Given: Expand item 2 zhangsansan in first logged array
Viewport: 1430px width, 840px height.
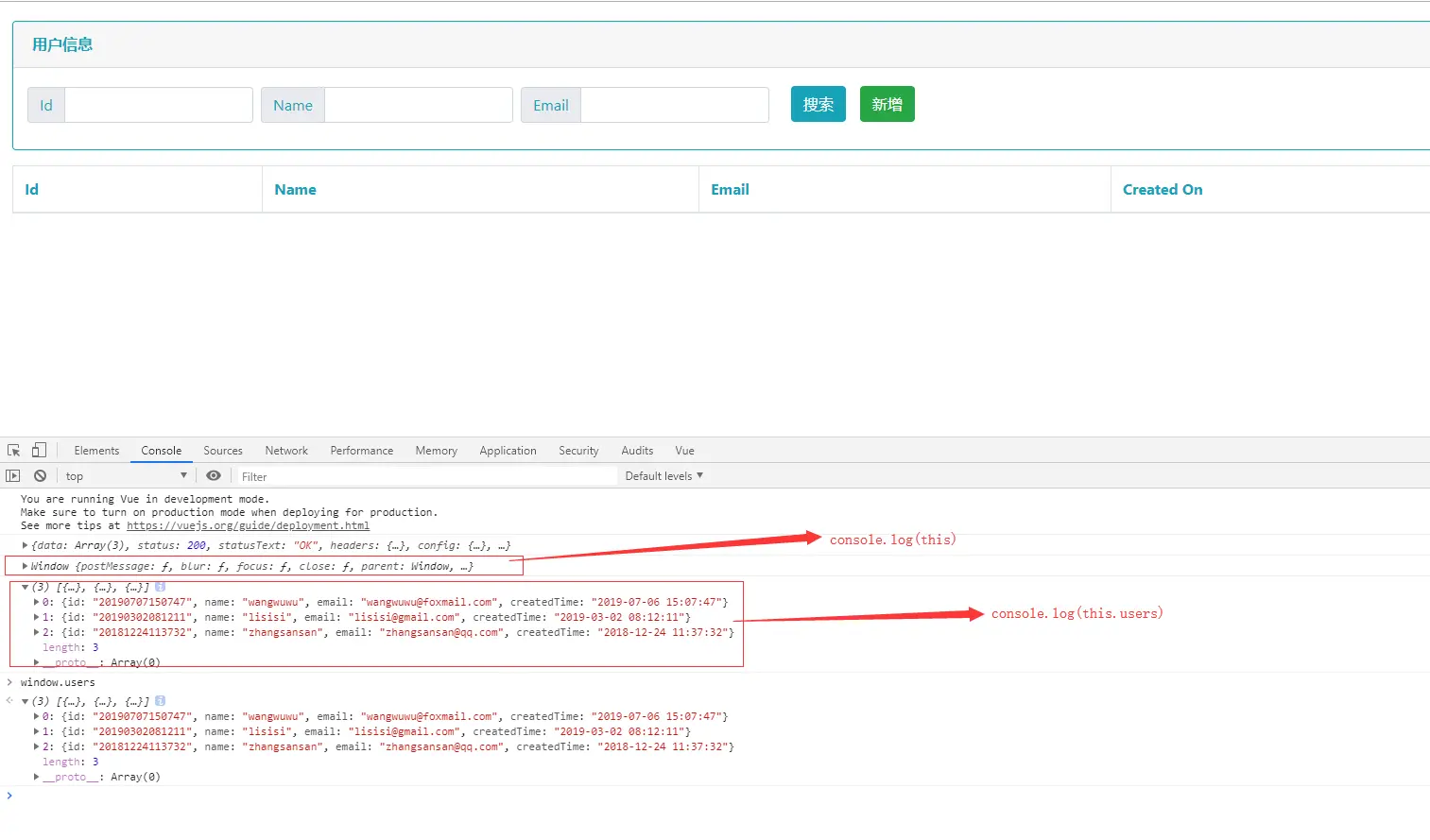Looking at the screenshot, I should (x=37, y=632).
